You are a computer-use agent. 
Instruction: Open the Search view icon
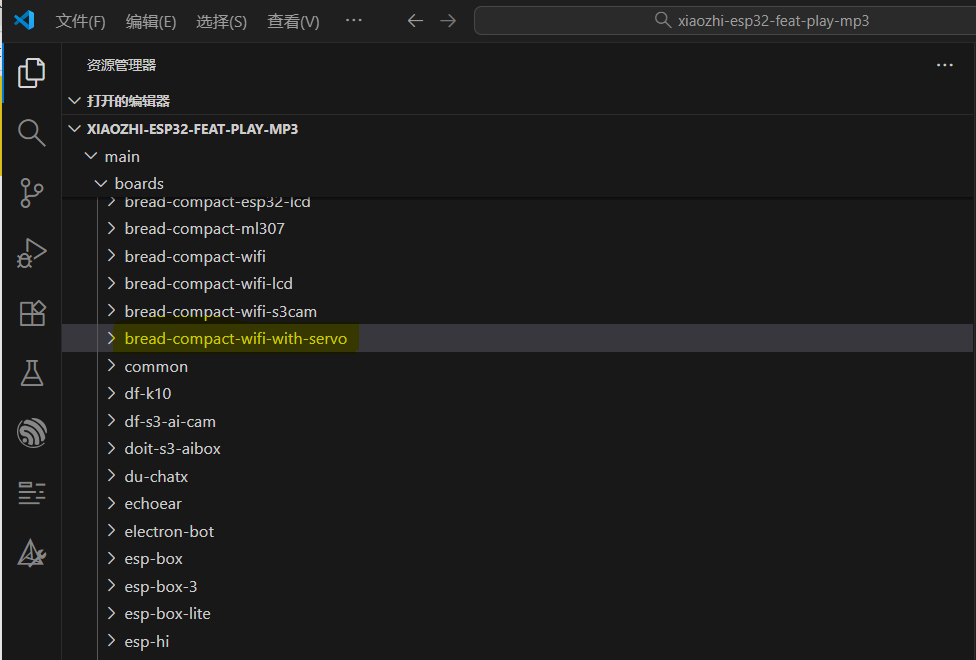coord(32,132)
